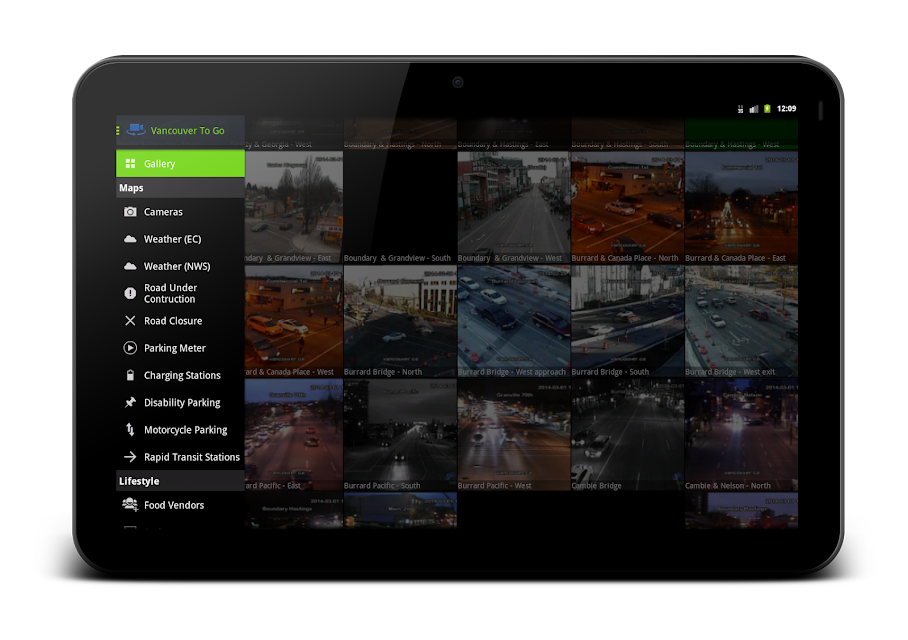Open Cameras from the Maps section
The width and height of the screenshot is (908, 640).
tap(180, 212)
